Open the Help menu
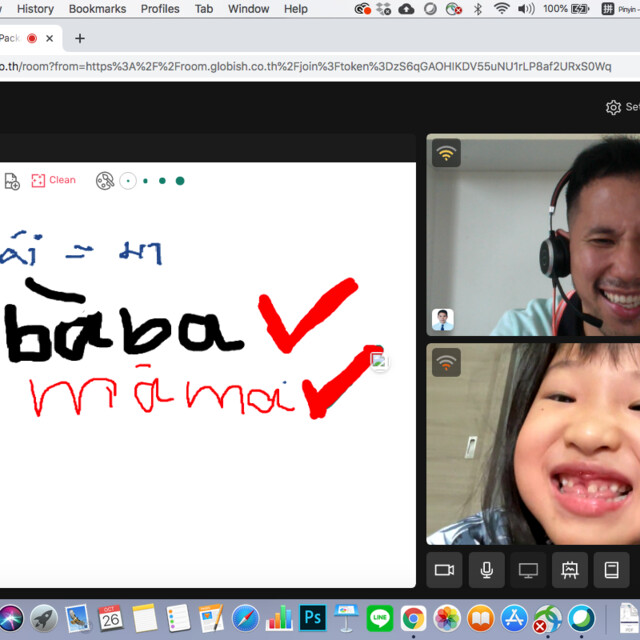640x640 pixels. 296,9
